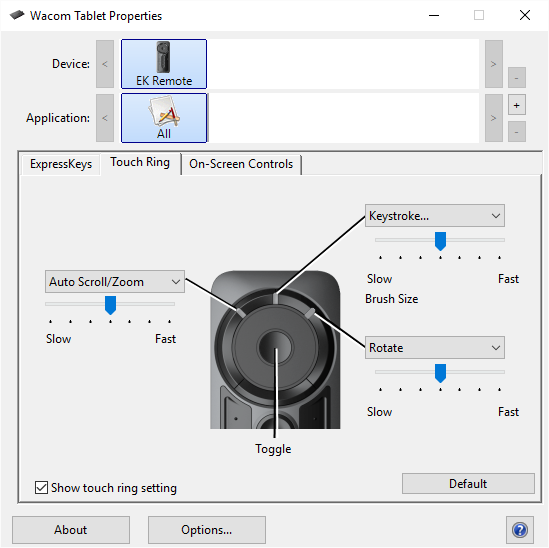This screenshot has width=549, height=548.
Task: Click Fast label under Rotate slider
Action: [508, 412]
